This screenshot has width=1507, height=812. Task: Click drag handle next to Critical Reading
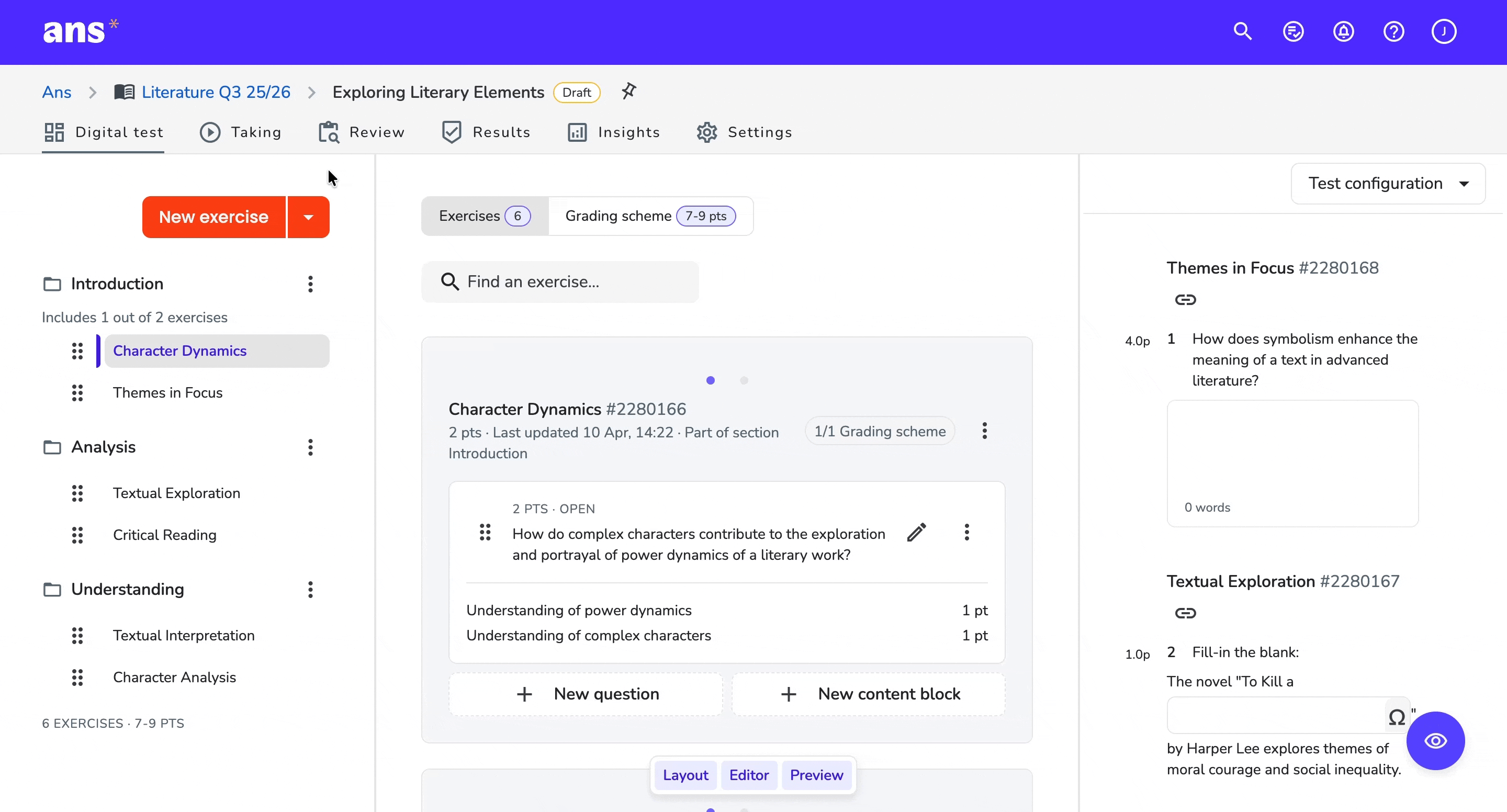(77, 535)
